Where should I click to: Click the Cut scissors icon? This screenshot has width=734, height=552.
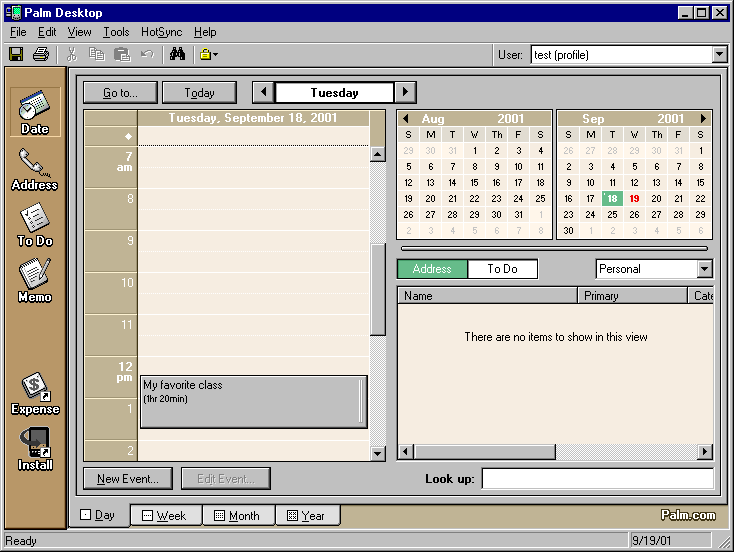72,54
